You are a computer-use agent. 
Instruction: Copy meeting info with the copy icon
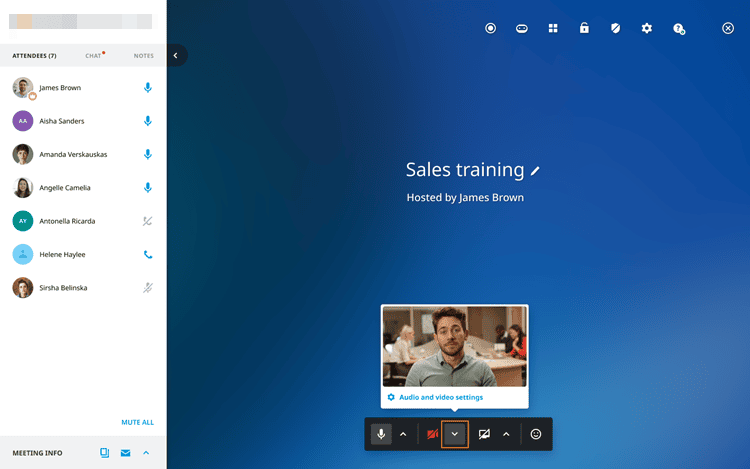click(x=104, y=453)
